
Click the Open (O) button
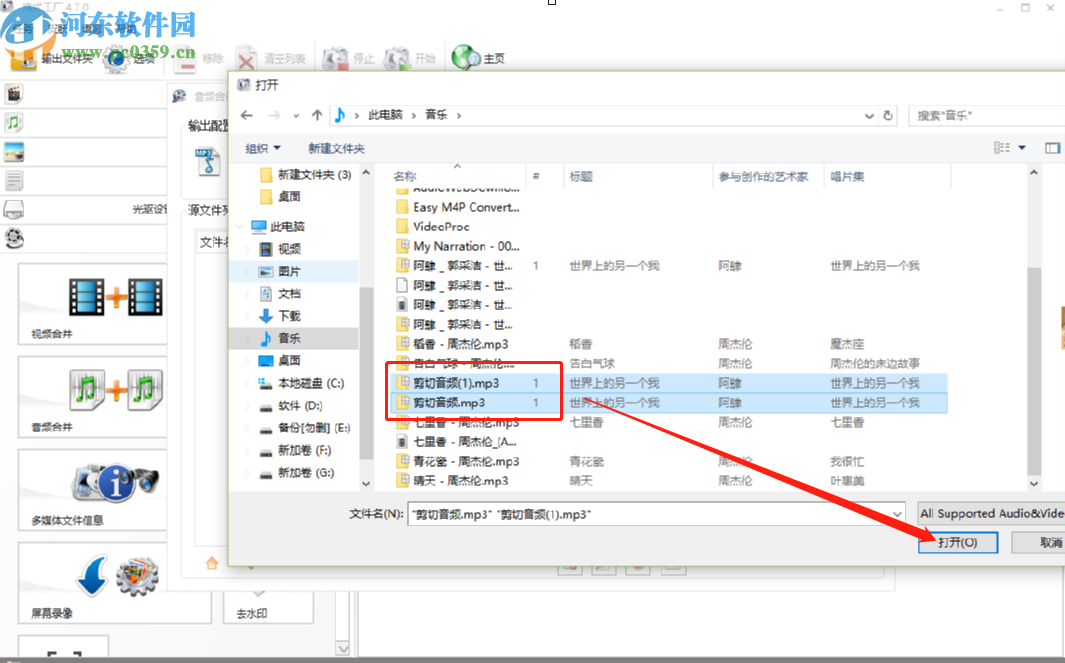[958, 542]
